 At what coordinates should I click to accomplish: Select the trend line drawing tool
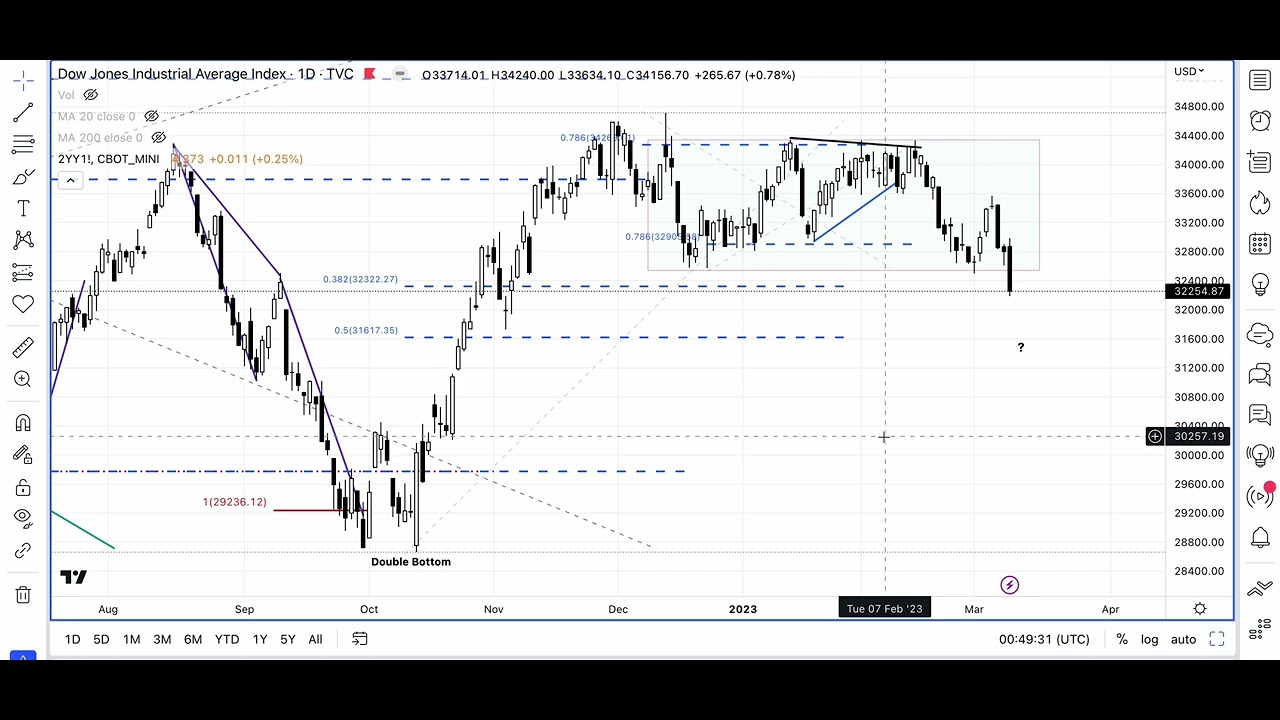23,112
